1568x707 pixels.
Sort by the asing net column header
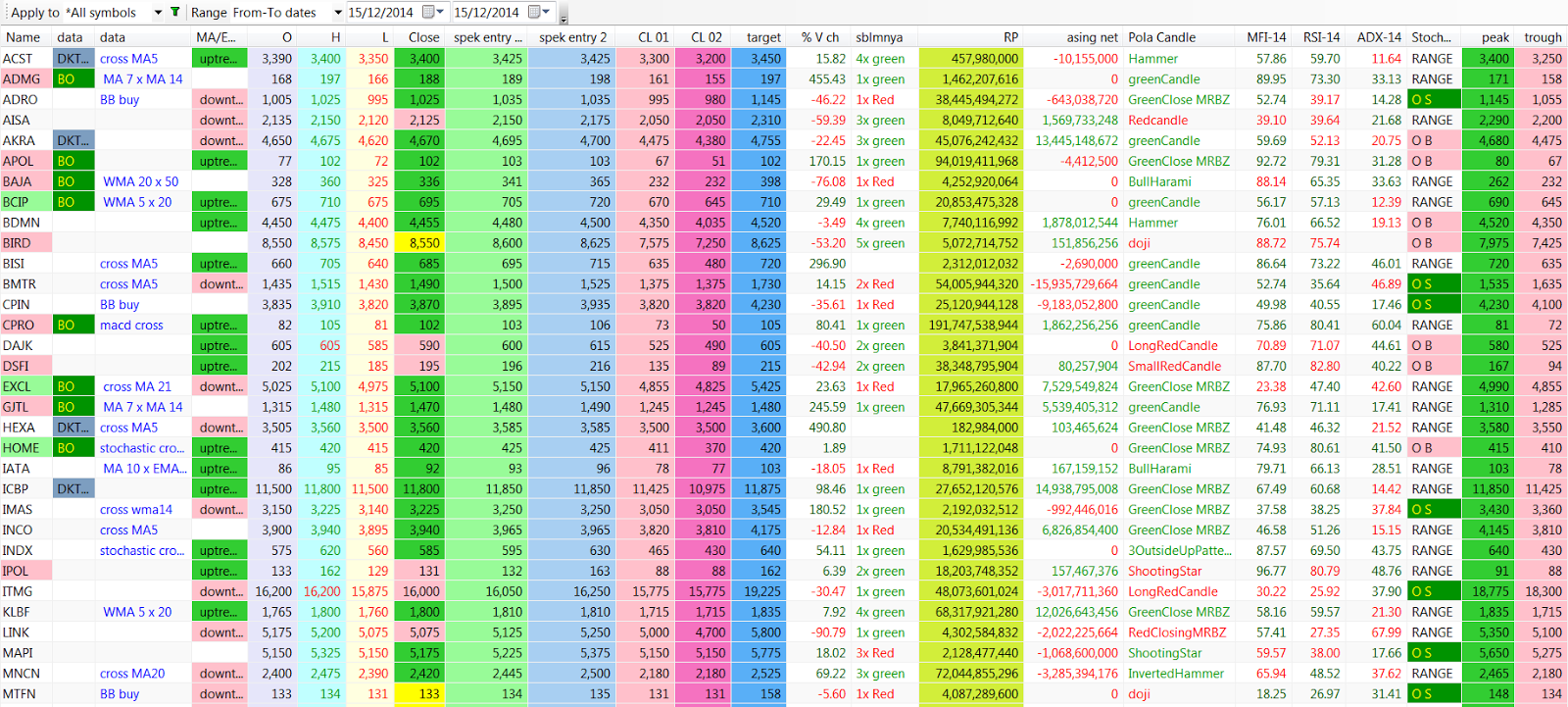coord(1073,37)
